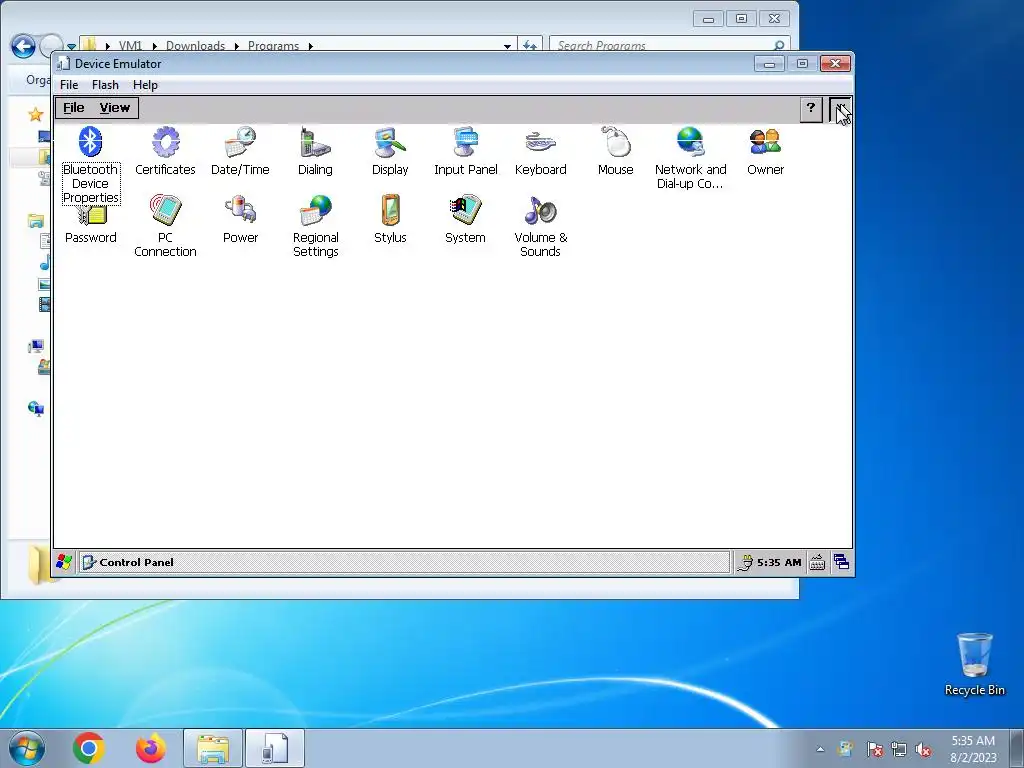Image resolution: width=1024 pixels, height=768 pixels.
Task: Click Back button in Explorer window
Action: click(24, 46)
